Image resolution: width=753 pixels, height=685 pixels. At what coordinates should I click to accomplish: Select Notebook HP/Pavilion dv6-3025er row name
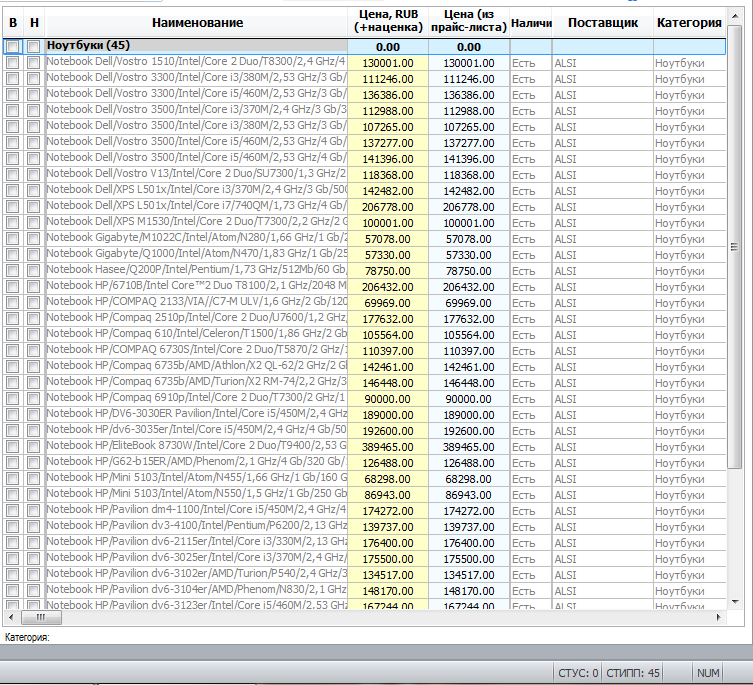tap(196, 557)
